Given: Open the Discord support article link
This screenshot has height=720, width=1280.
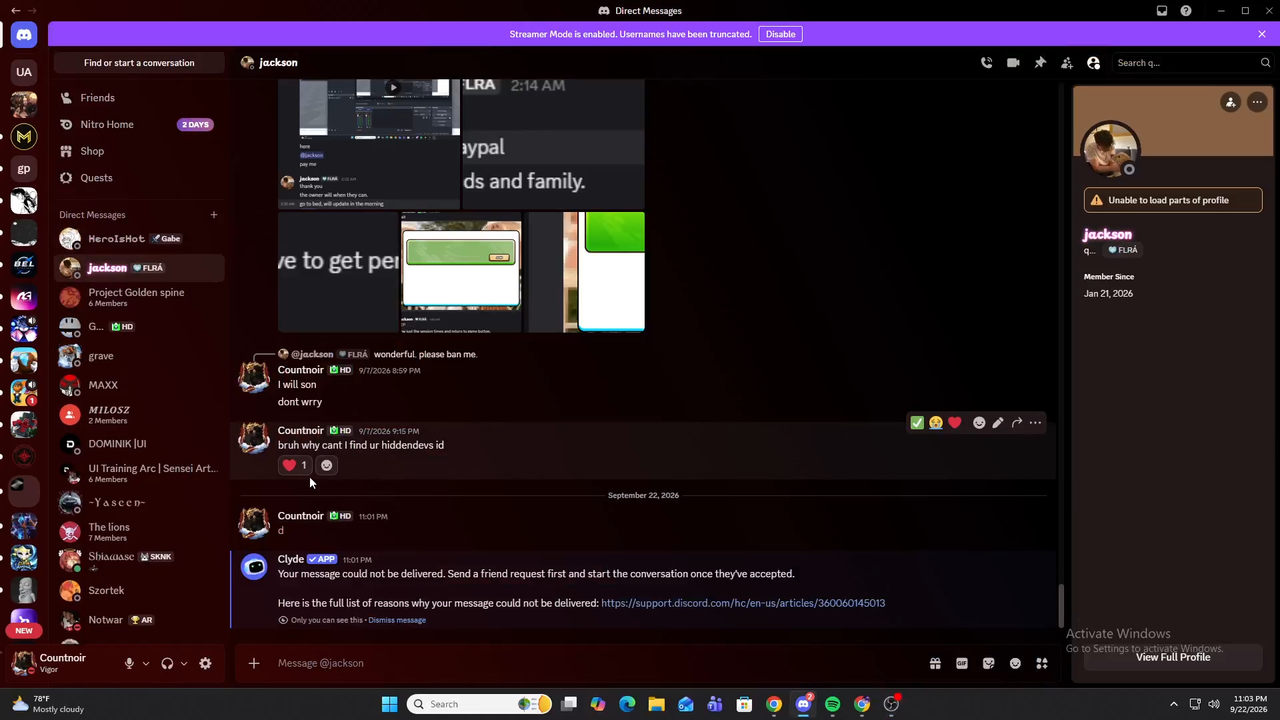Looking at the screenshot, I should 743,603.
